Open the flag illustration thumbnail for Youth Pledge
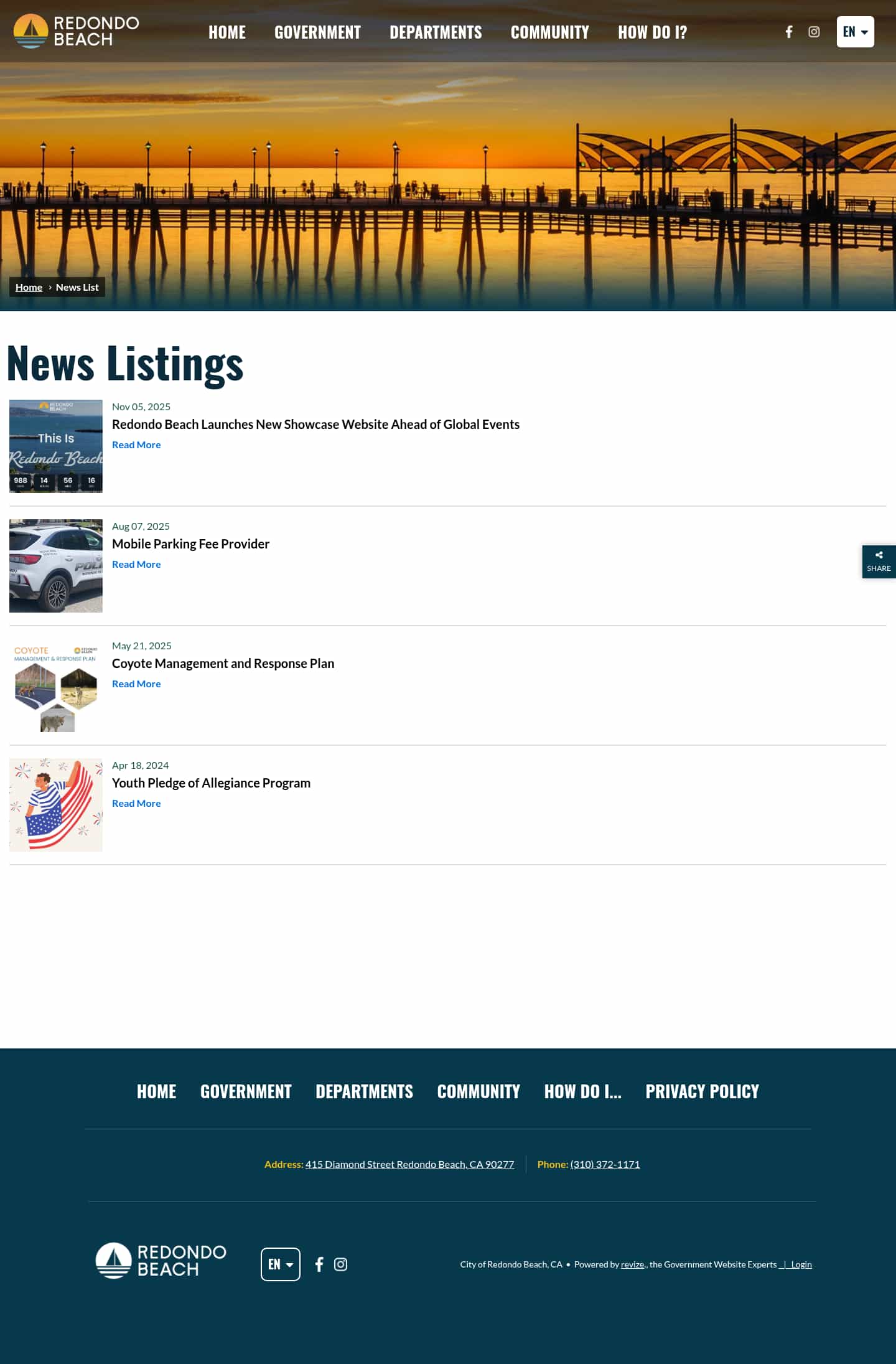Screen dimensions: 896x1364 56,804
